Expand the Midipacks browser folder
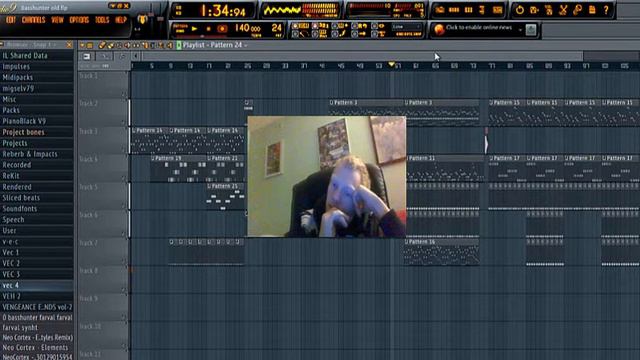The image size is (640, 360). point(37,78)
